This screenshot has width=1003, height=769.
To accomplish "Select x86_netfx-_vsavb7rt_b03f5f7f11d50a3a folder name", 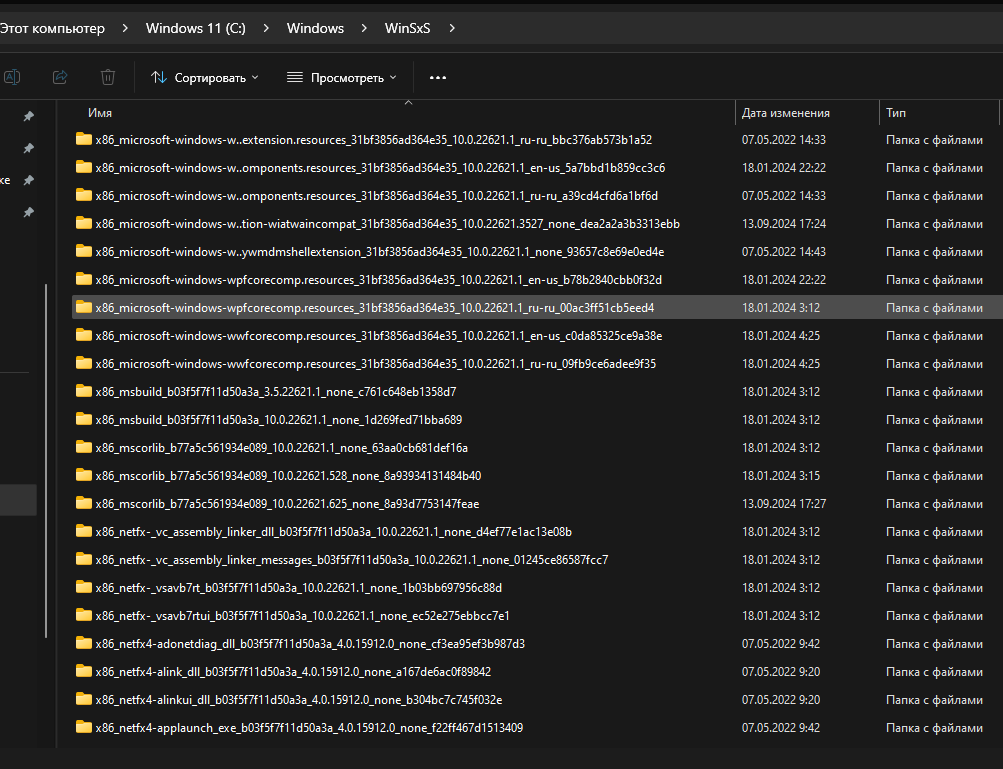I will (299, 588).
